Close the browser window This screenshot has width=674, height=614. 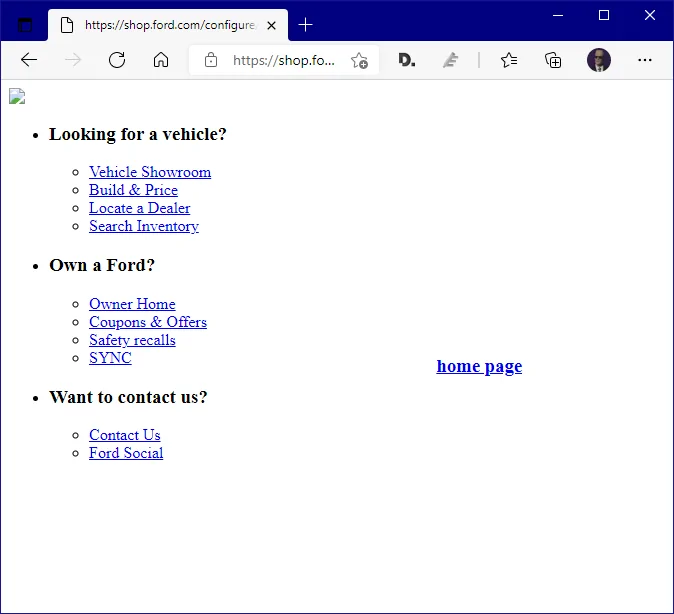click(x=650, y=15)
